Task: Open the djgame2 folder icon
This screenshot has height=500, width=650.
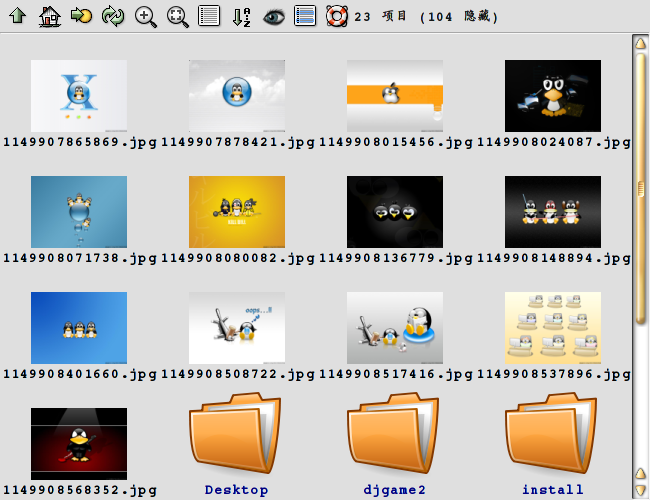Action: click(393, 433)
